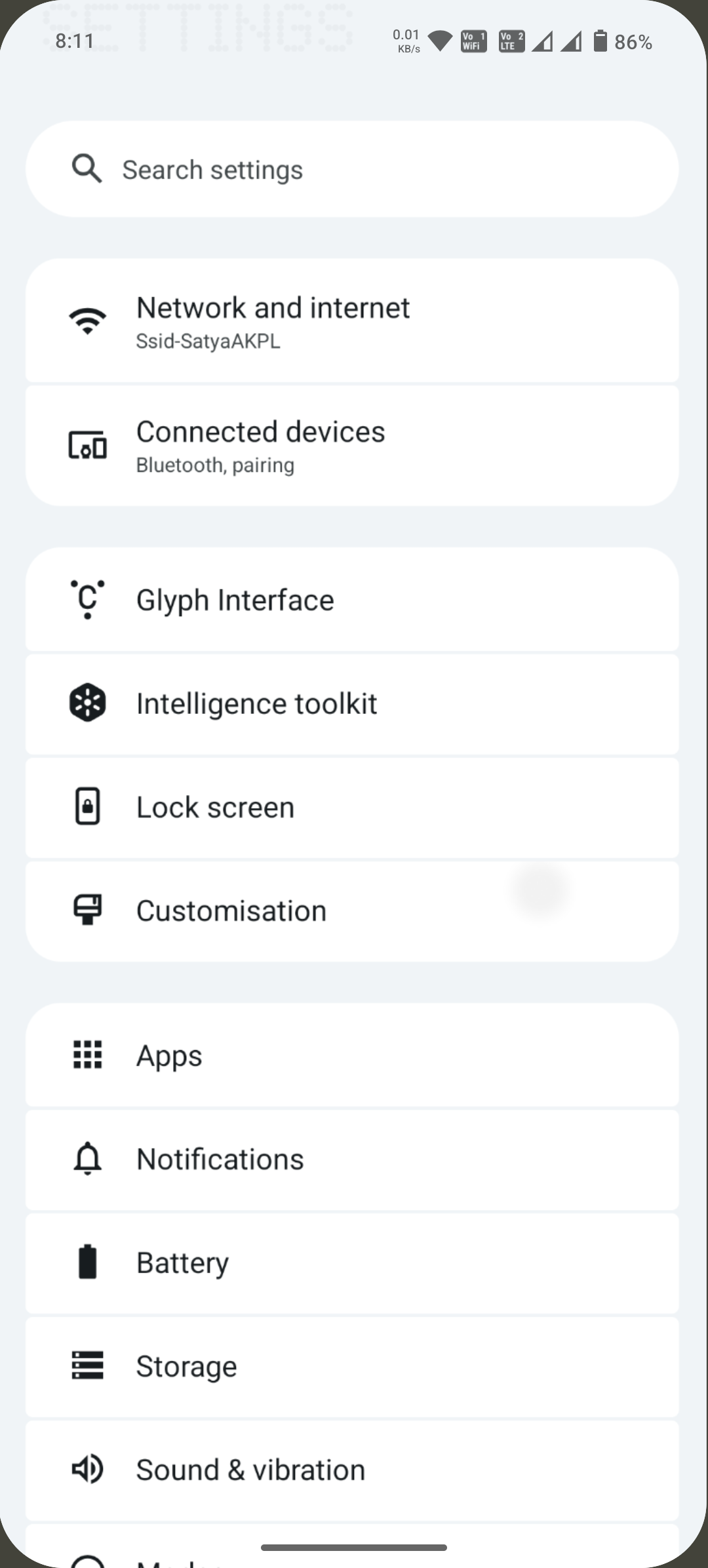Tap the magnifying glass search icon
Image resolution: width=708 pixels, height=1568 pixels.
pos(87,169)
